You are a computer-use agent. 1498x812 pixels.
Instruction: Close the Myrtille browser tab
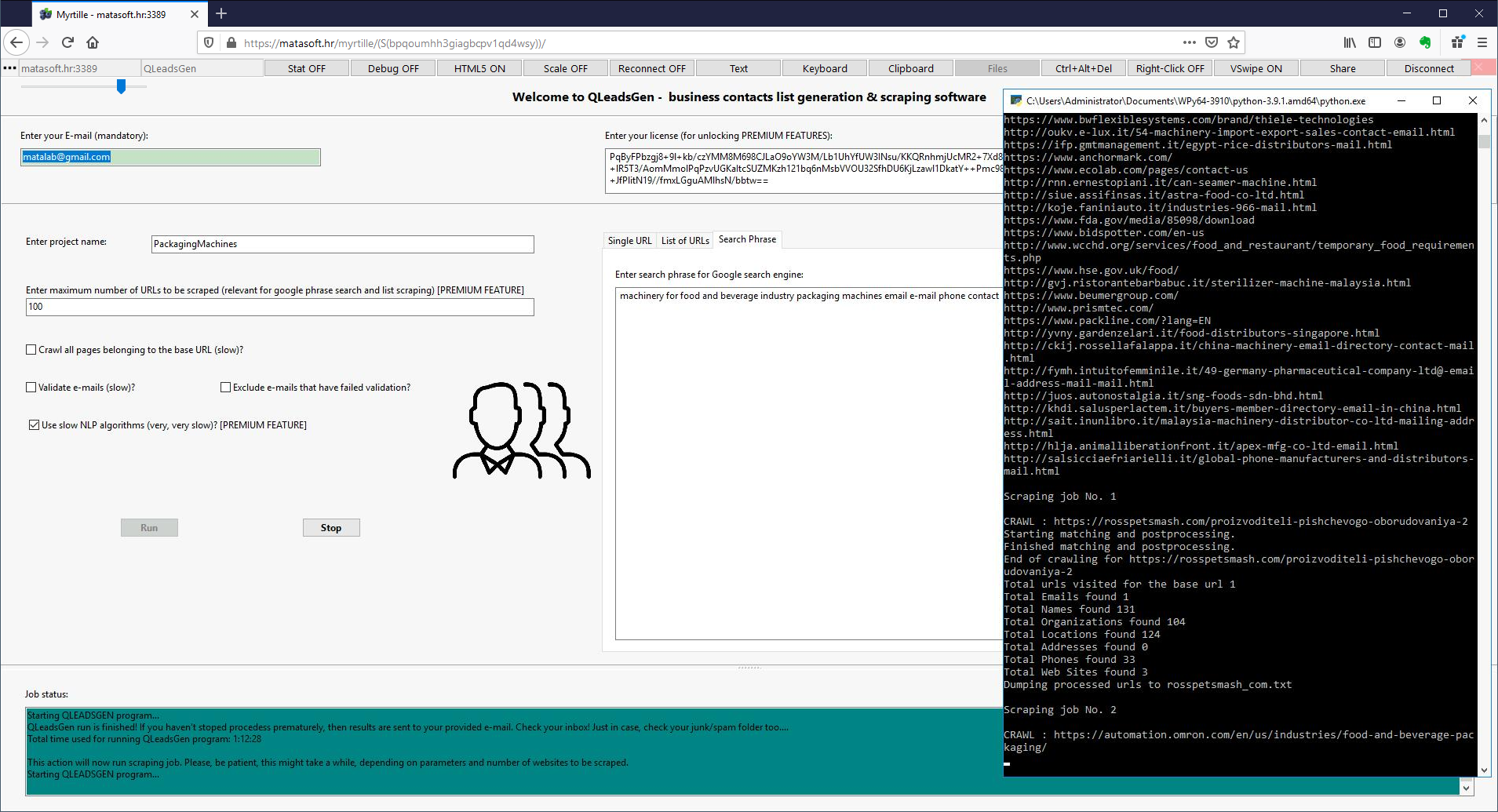point(195,14)
